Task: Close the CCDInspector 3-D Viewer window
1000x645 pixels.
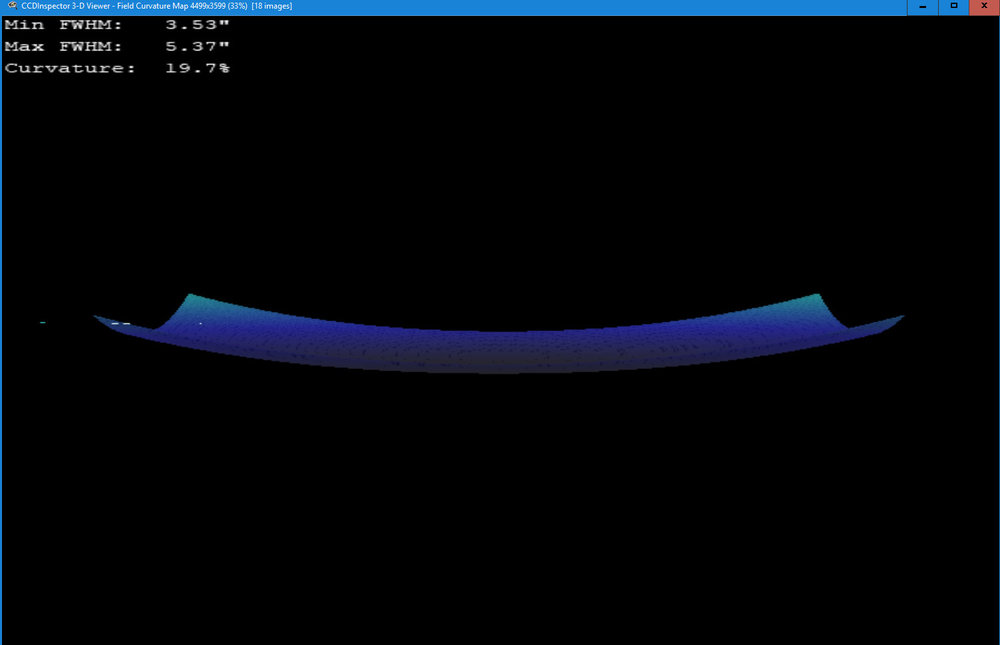Action: pos(984,6)
